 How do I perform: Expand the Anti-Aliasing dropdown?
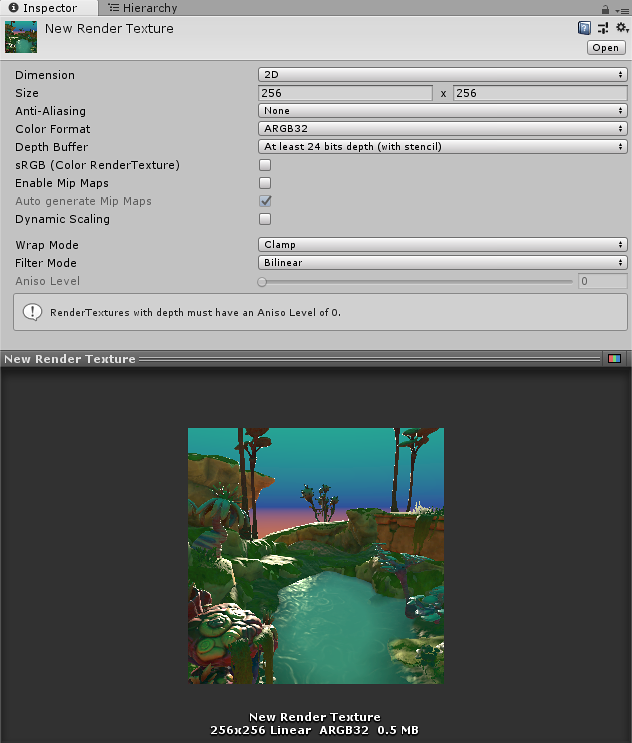(x=442, y=111)
